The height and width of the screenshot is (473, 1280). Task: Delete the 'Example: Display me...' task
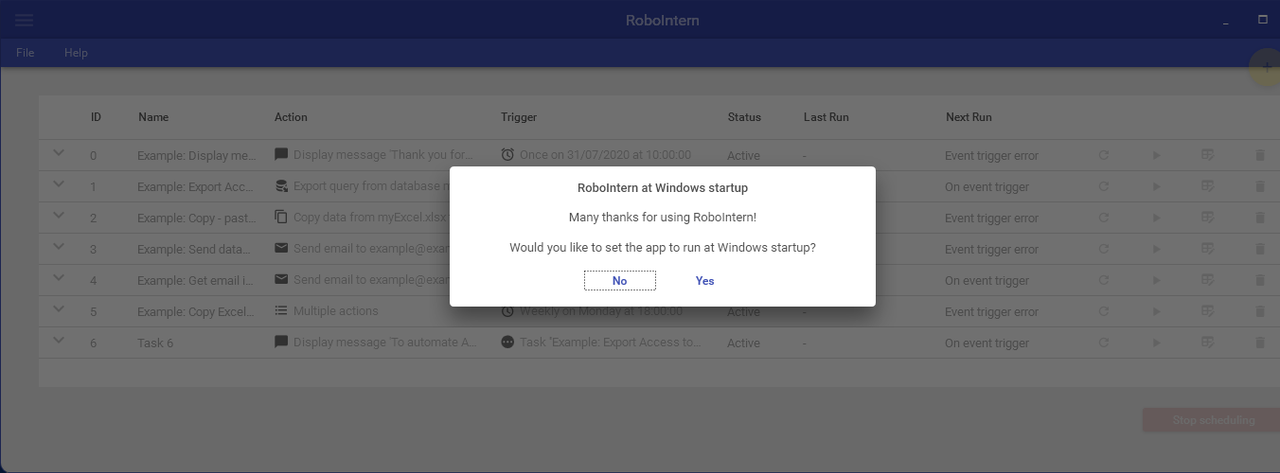tap(1260, 155)
